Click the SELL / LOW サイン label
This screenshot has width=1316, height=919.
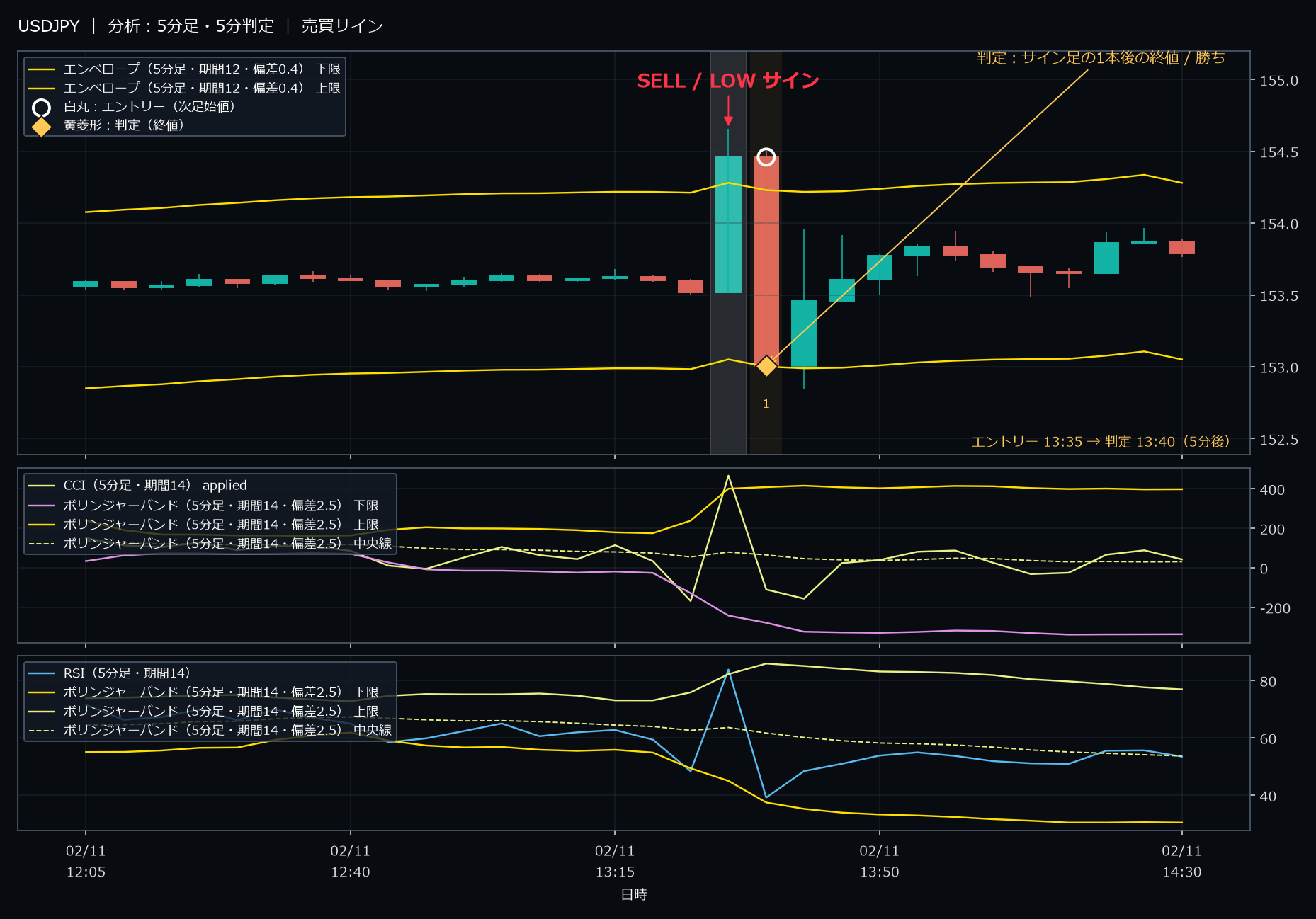tap(728, 81)
